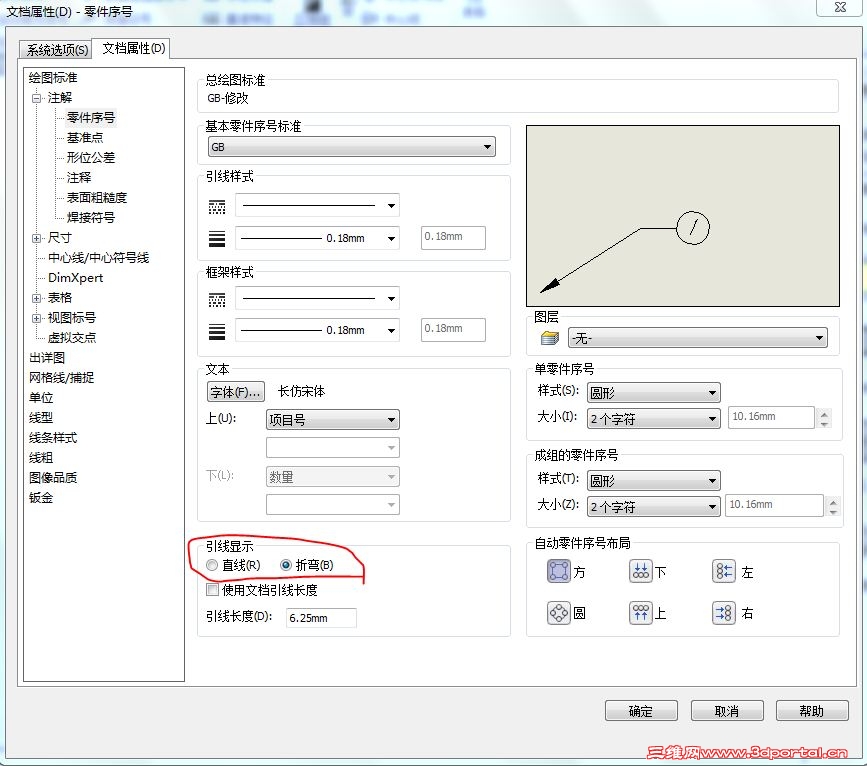Click the balloon leader preview image
The image size is (867, 766).
683,216
